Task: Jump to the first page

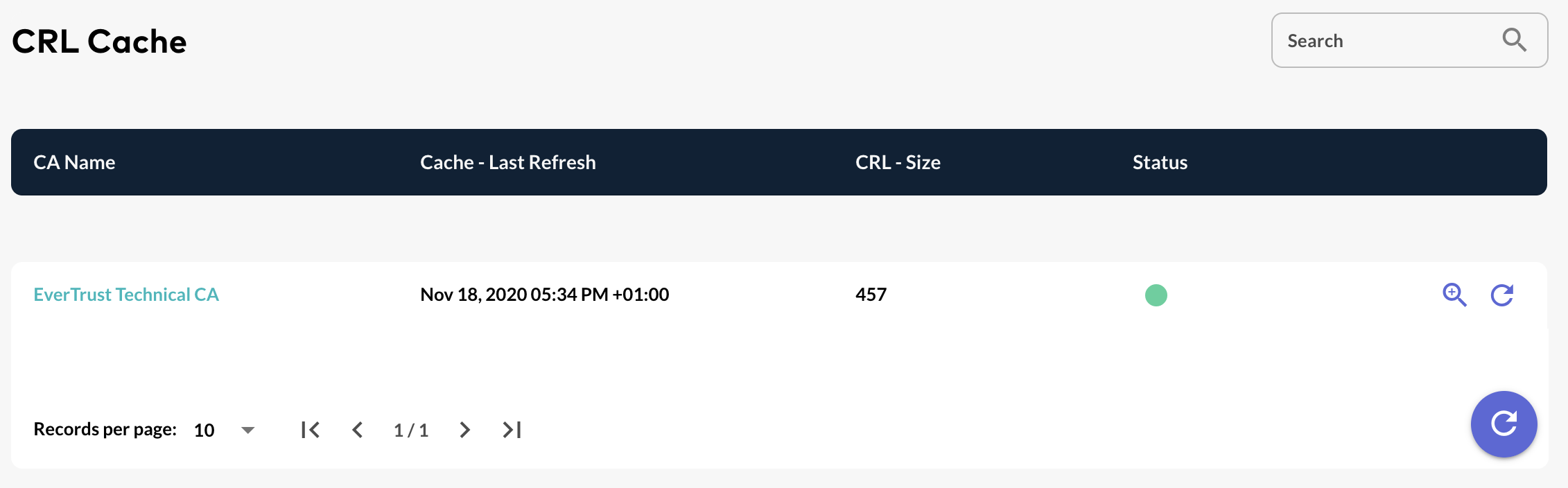Action: (310, 430)
